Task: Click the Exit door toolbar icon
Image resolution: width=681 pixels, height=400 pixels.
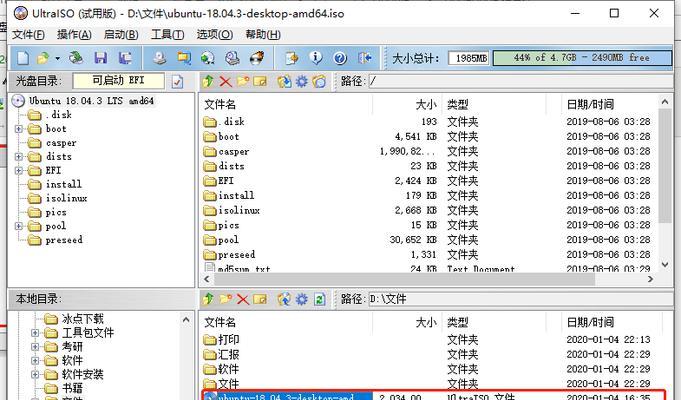Action: [x=364, y=58]
